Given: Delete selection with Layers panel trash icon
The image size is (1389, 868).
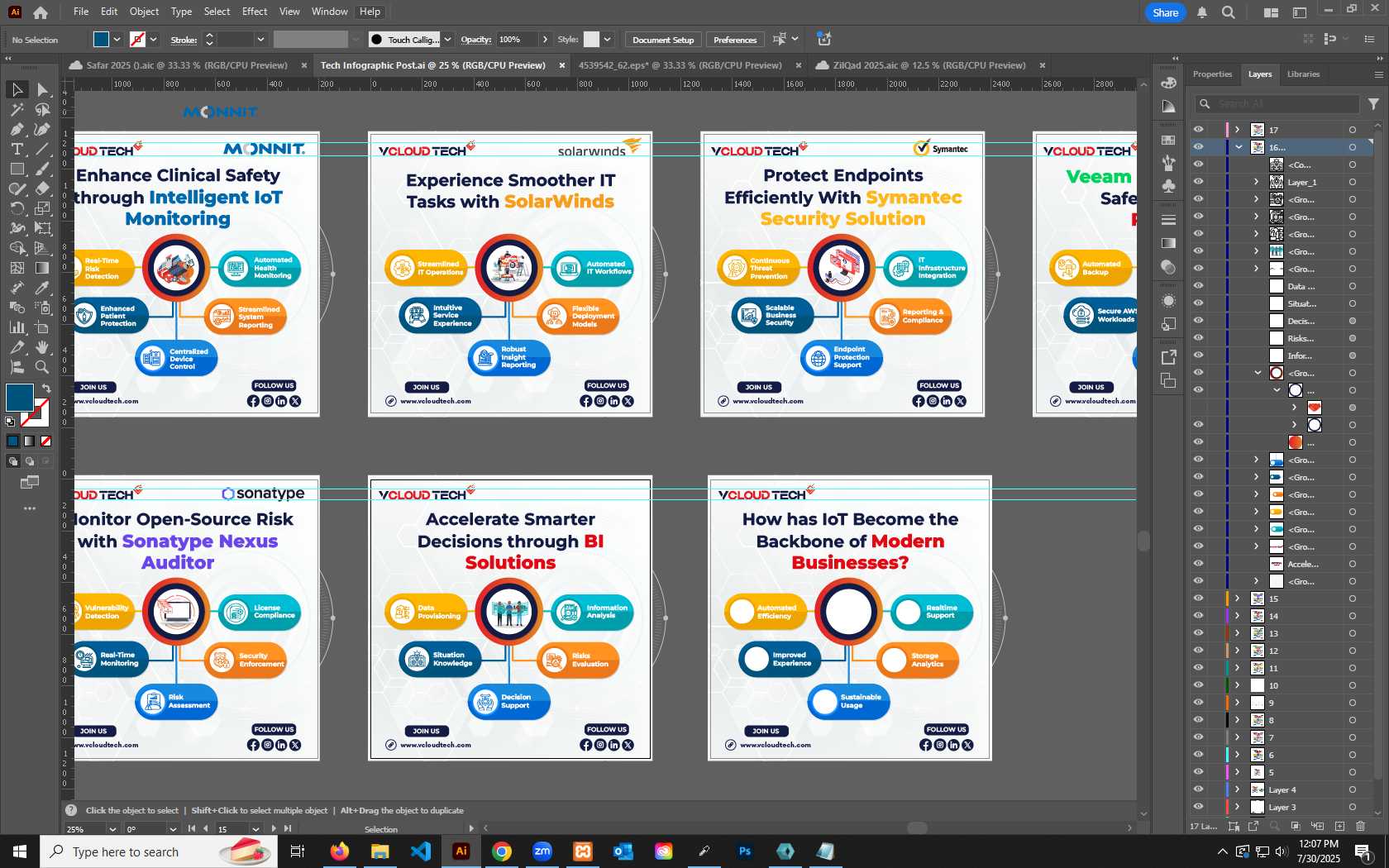Looking at the screenshot, I should [x=1361, y=826].
